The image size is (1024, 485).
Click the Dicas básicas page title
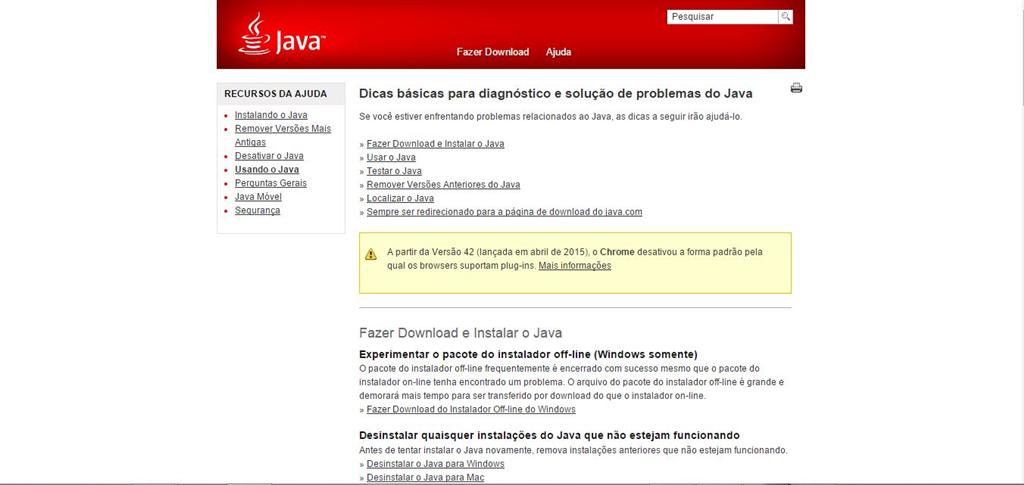556,93
